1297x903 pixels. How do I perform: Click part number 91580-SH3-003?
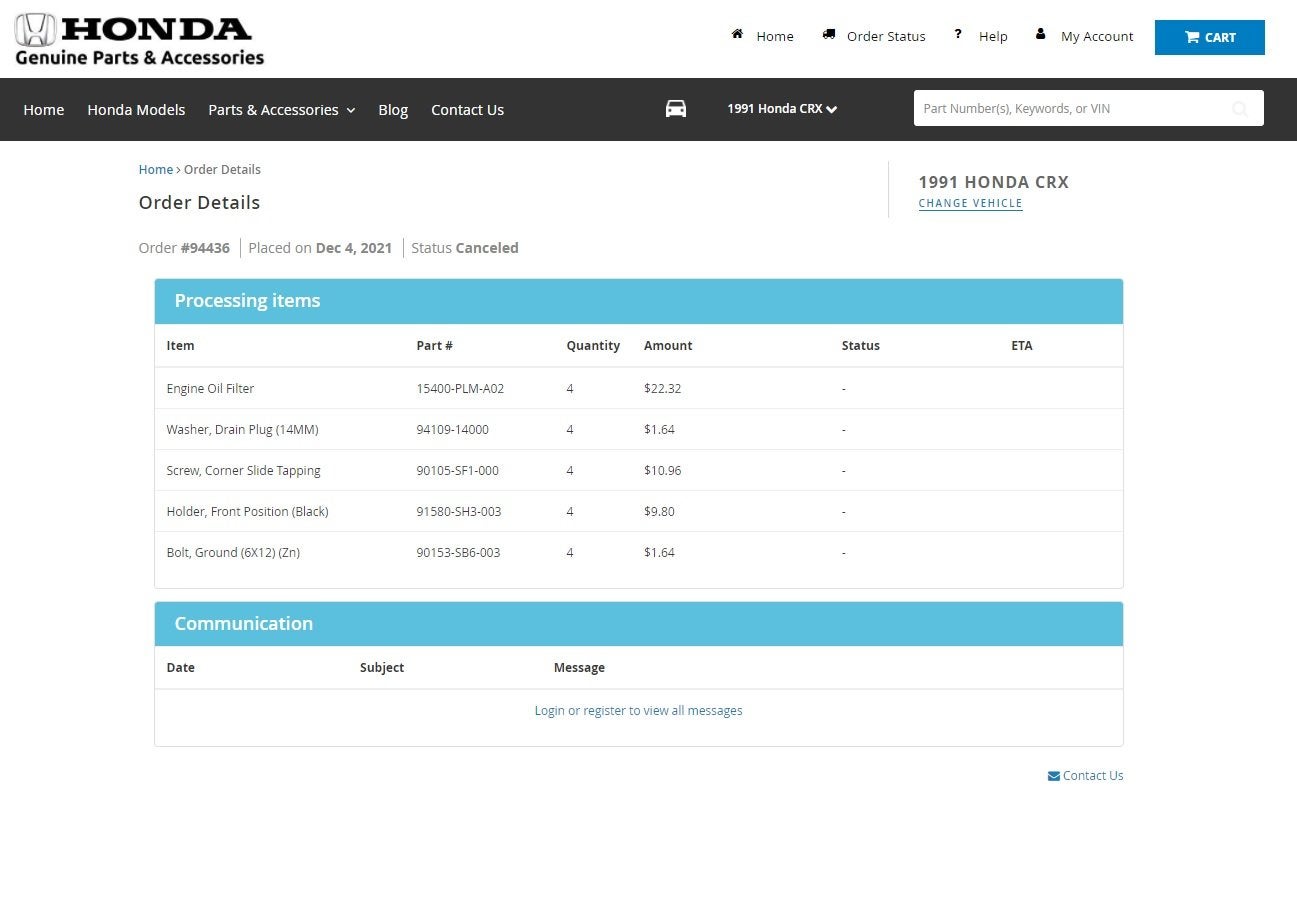459,511
